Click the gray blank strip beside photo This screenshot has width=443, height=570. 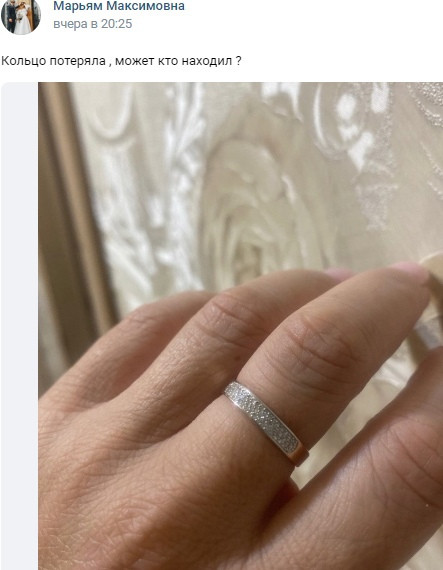(x=20, y=326)
